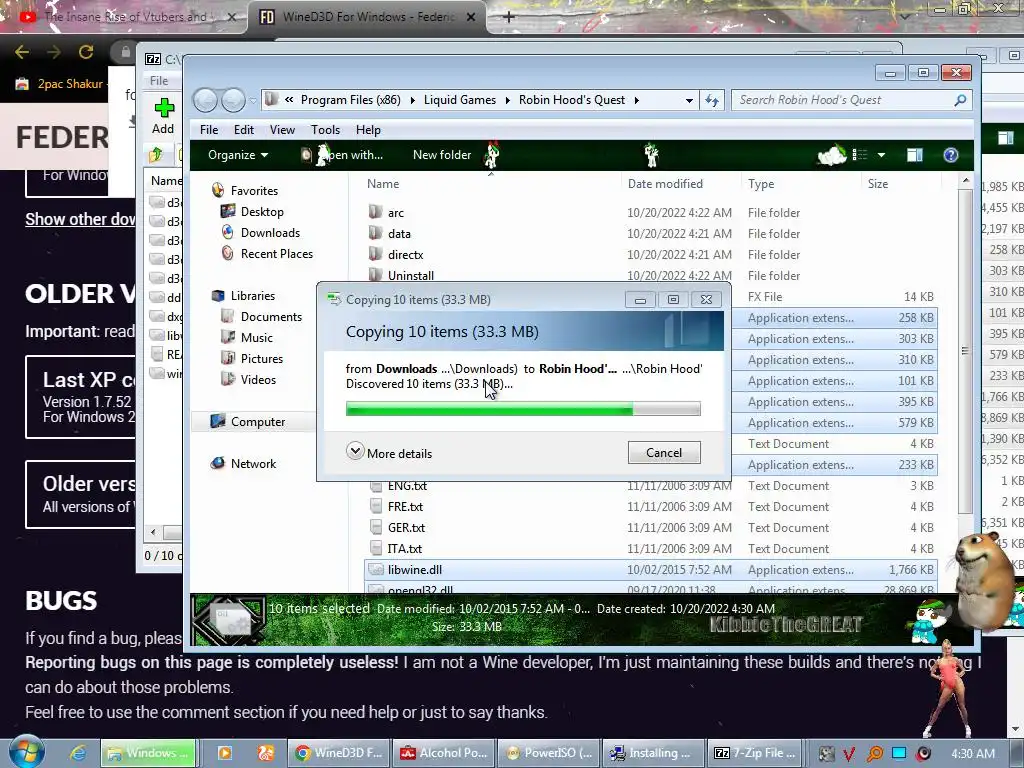Open the arc folder
Image resolution: width=1024 pixels, height=768 pixels.
396,213
